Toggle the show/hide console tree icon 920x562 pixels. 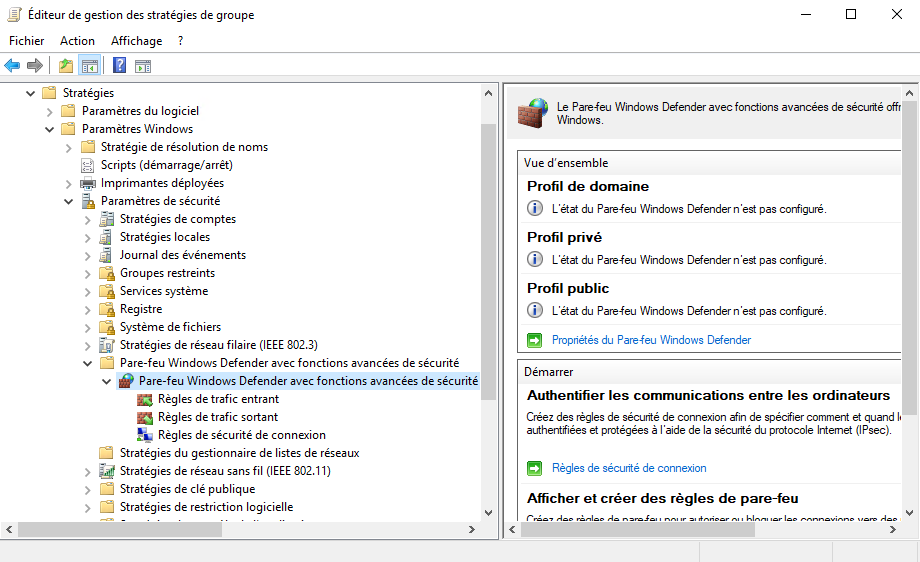coord(90,66)
